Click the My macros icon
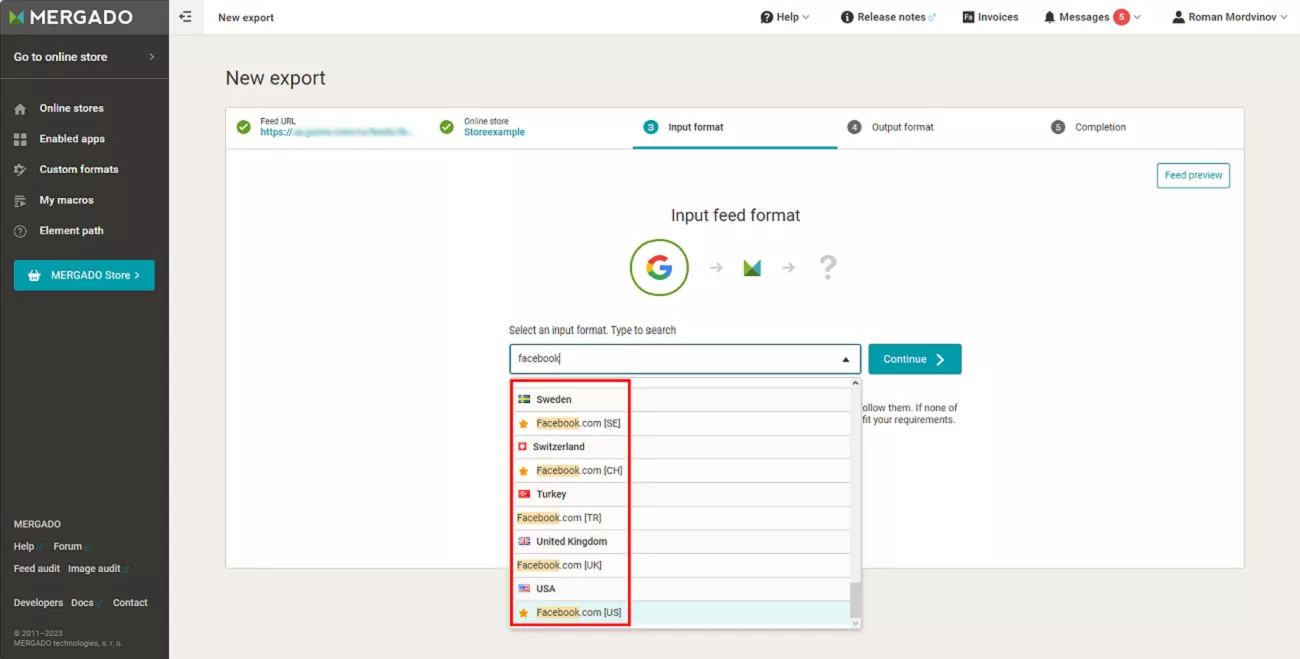This screenshot has height=659, width=1300. pos(20,201)
